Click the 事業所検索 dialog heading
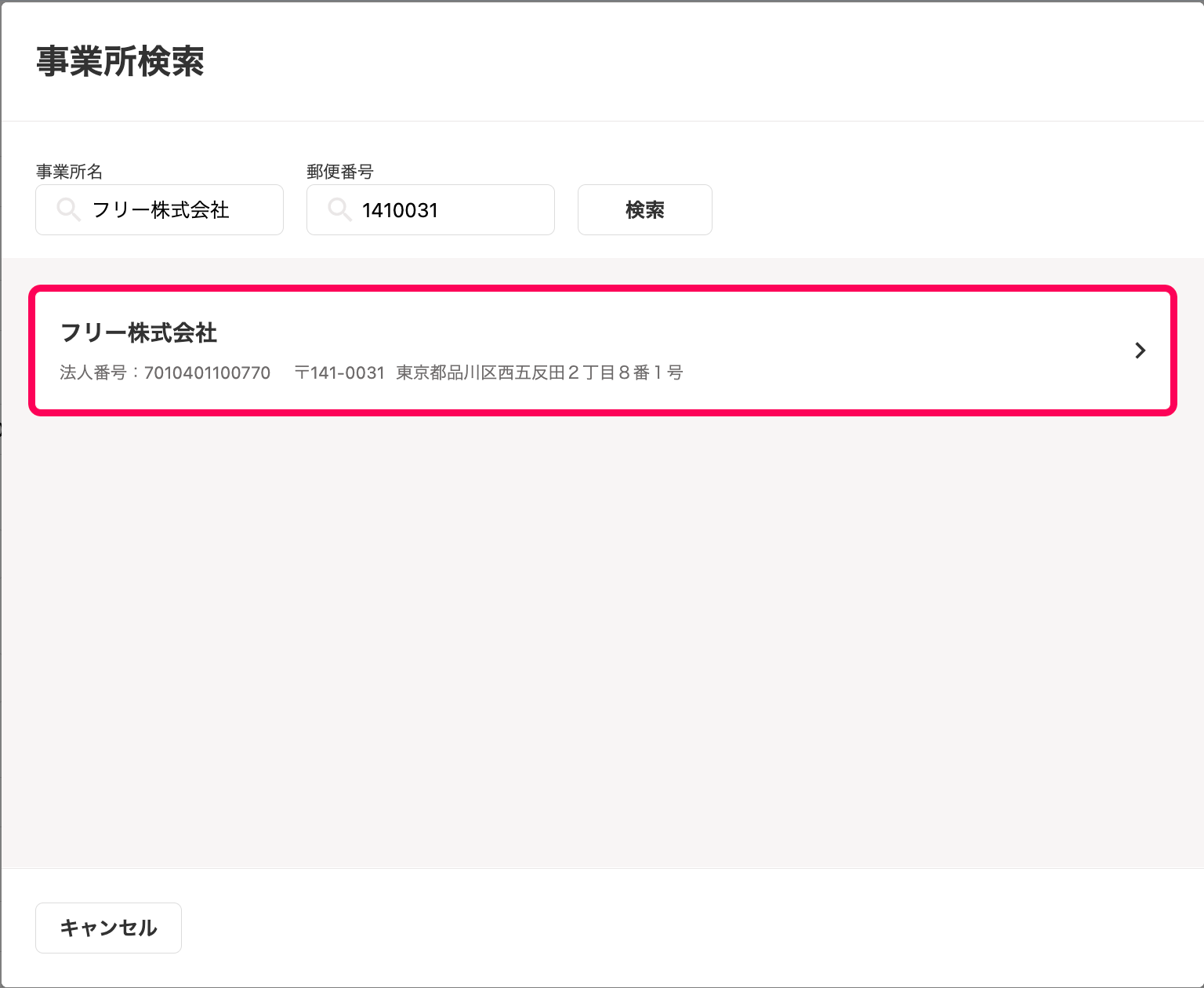Image resolution: width=1204 pixels, height=988 pixels. click(120, 61)
